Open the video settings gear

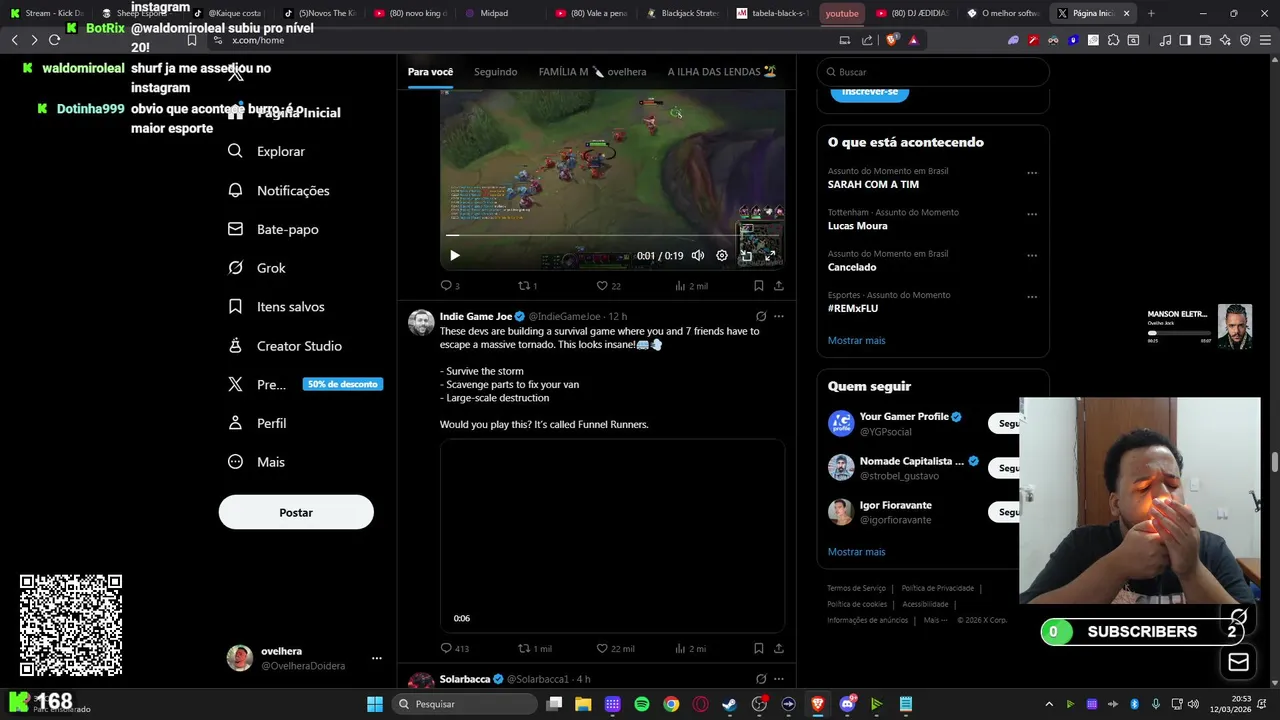tap(722, 255)
